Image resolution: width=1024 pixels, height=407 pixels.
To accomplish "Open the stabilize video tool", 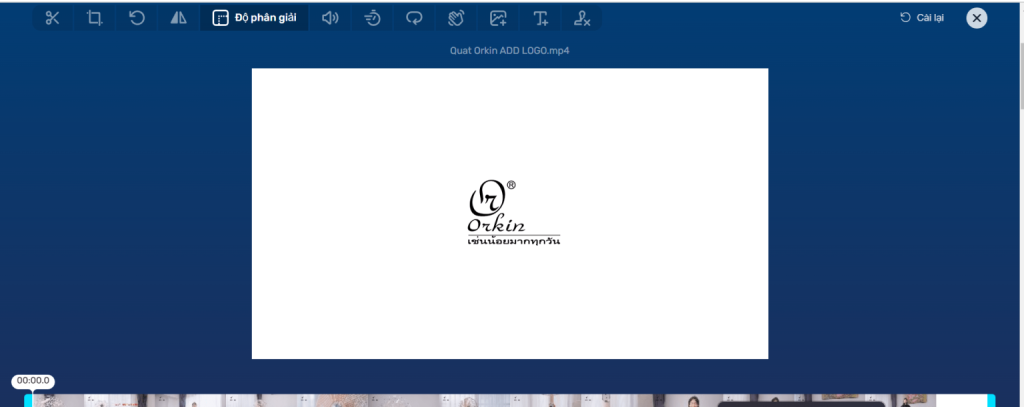I will click(456, 18).
